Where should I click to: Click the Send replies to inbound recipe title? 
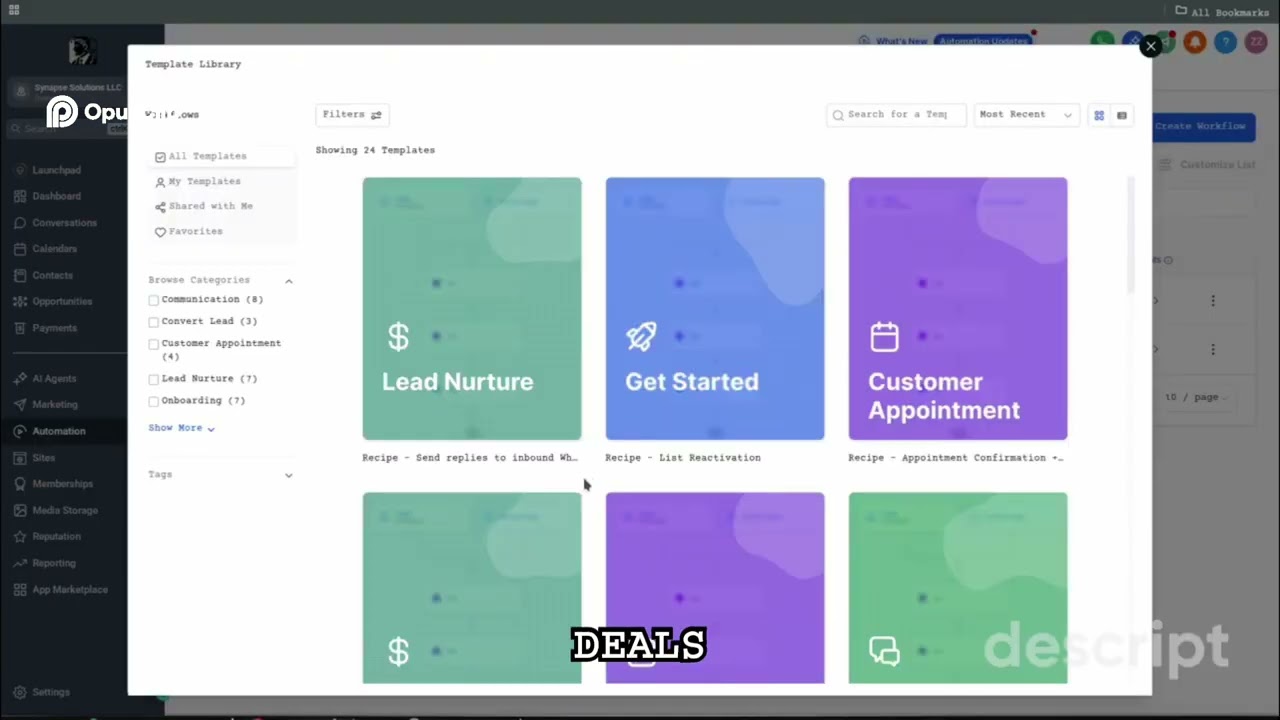point(470,458)
